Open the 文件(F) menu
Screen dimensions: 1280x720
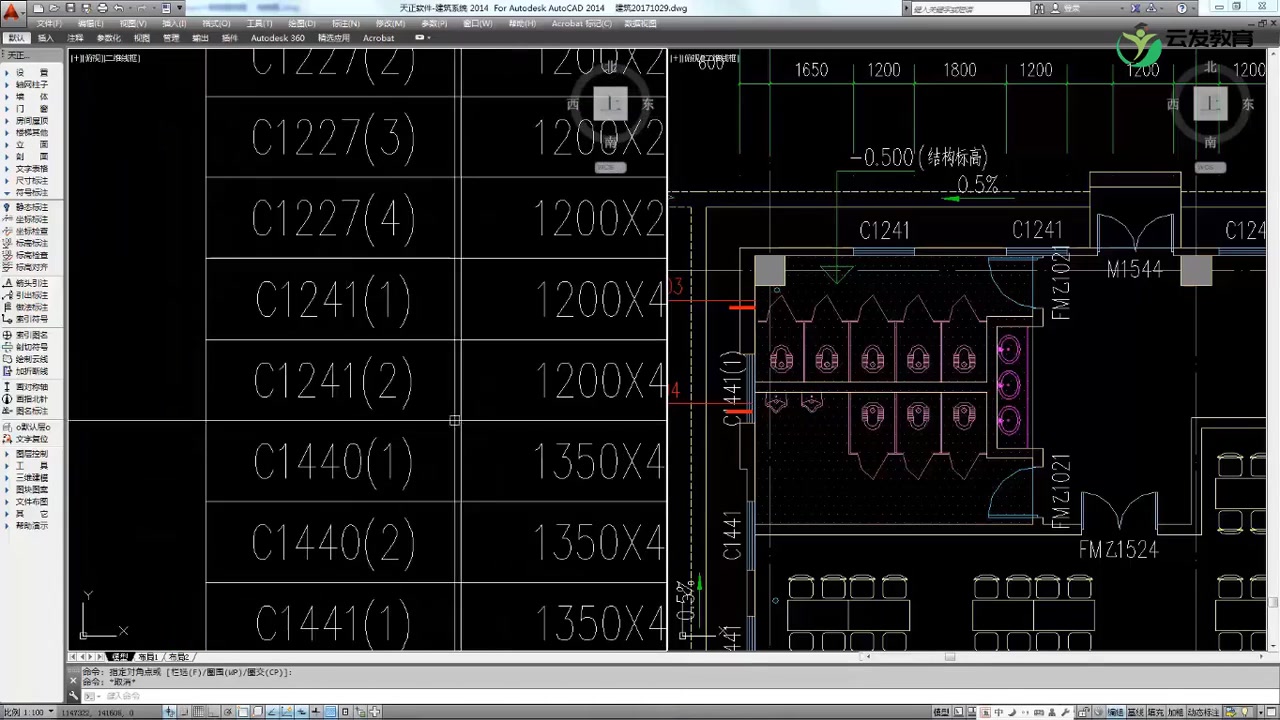pyautogui.click(x=48, y=23)
